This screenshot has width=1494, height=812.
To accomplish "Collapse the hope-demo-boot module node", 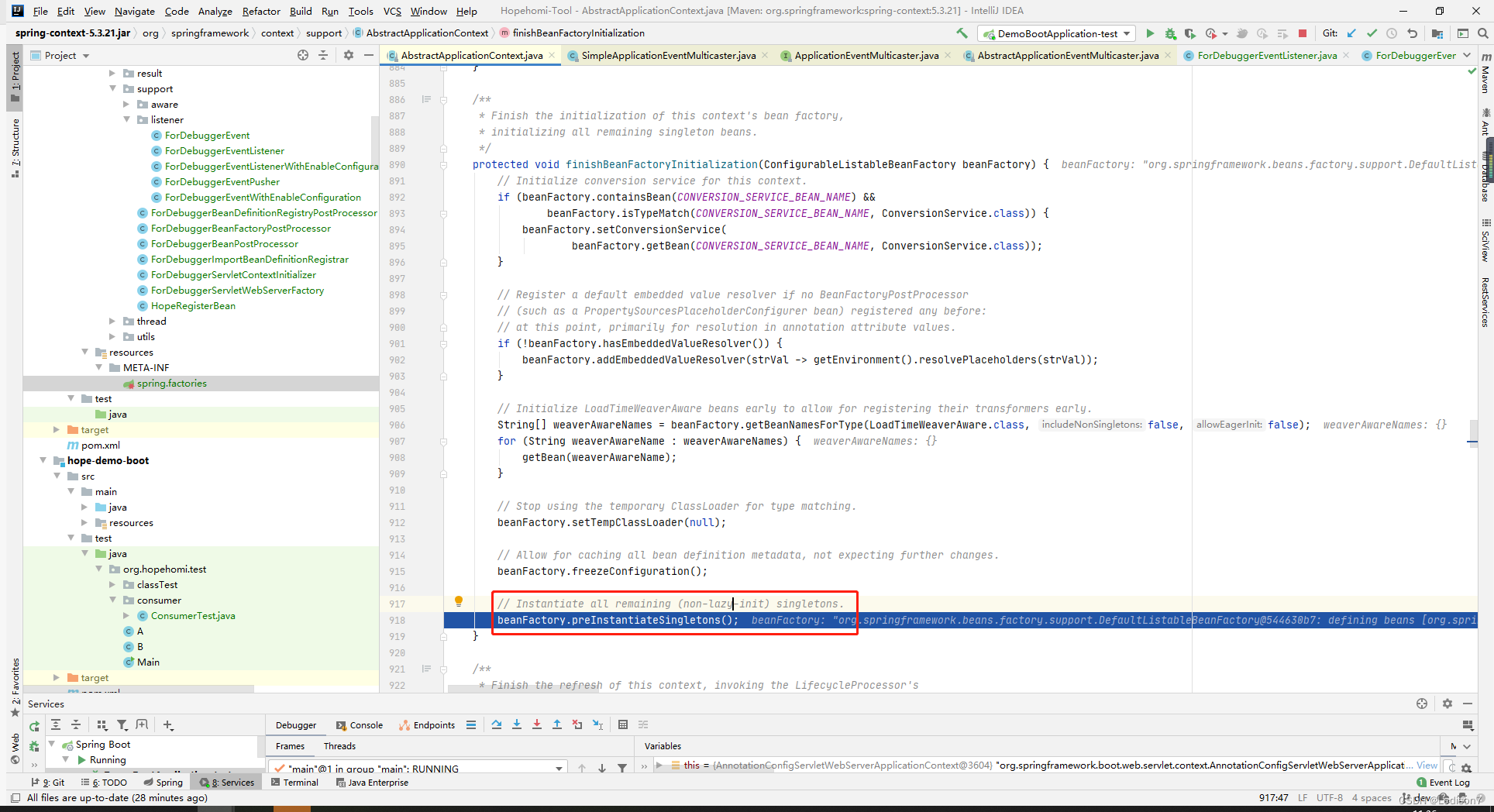I will coord(43,460).
